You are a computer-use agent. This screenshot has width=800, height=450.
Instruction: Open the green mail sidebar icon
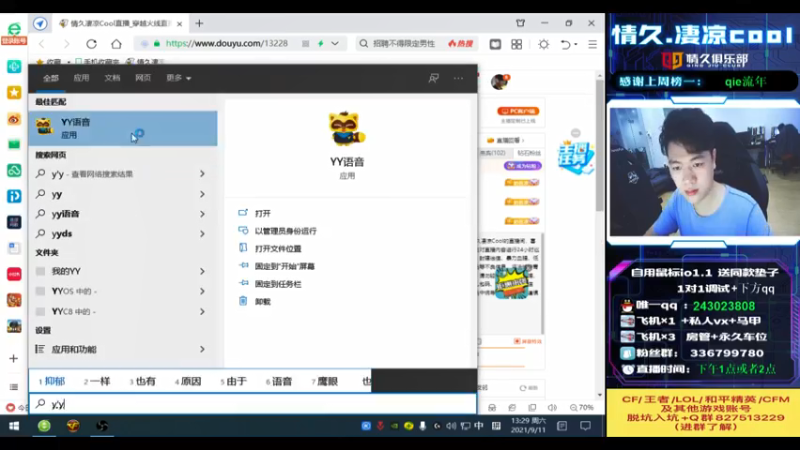click(14, 144)
